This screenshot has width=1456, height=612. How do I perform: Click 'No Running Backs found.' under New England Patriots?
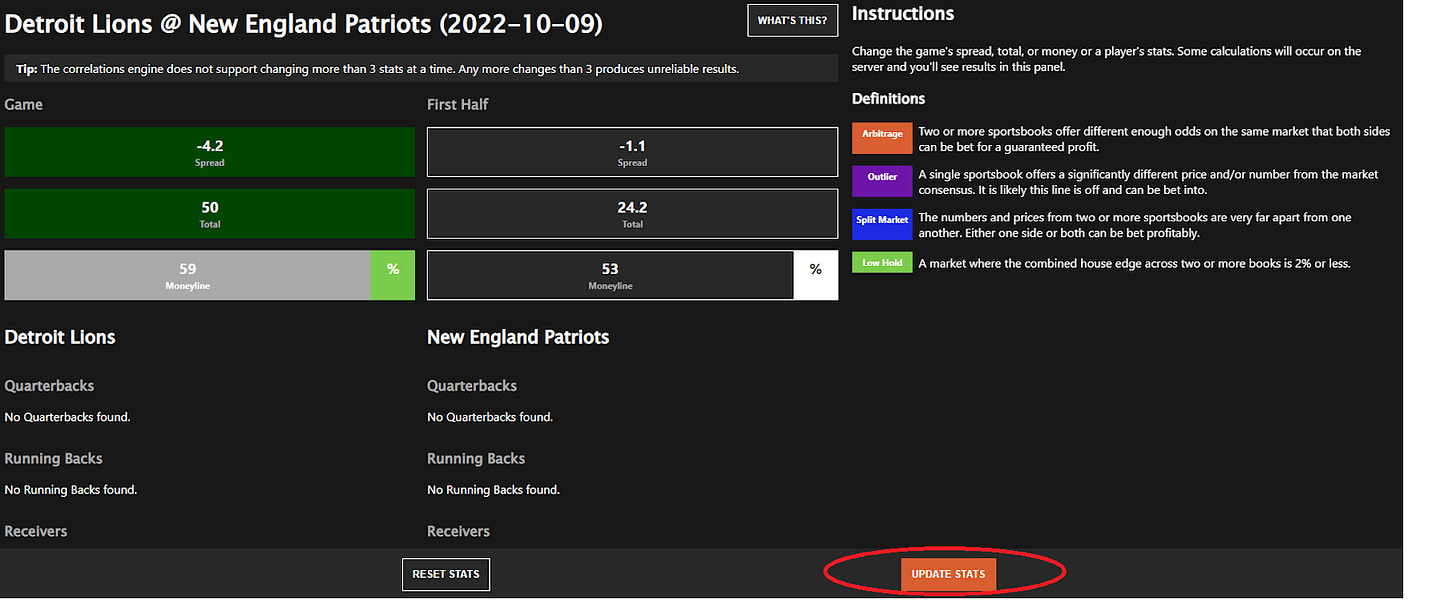pos(494,490)
